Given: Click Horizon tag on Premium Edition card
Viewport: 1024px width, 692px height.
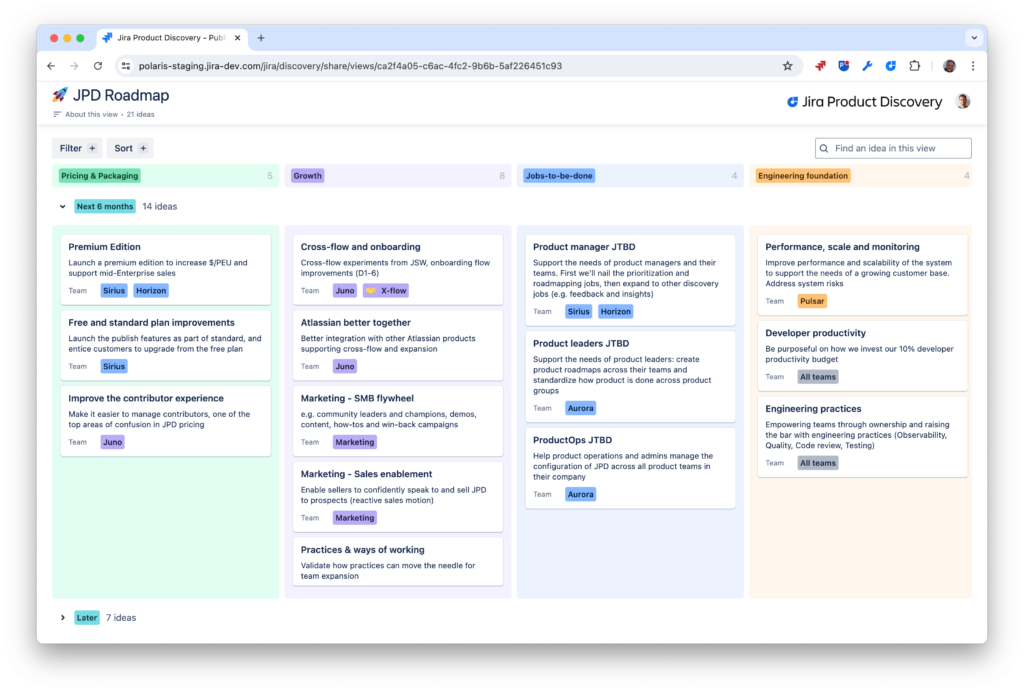Looking at the screenshot, I should tap(151, 291).
